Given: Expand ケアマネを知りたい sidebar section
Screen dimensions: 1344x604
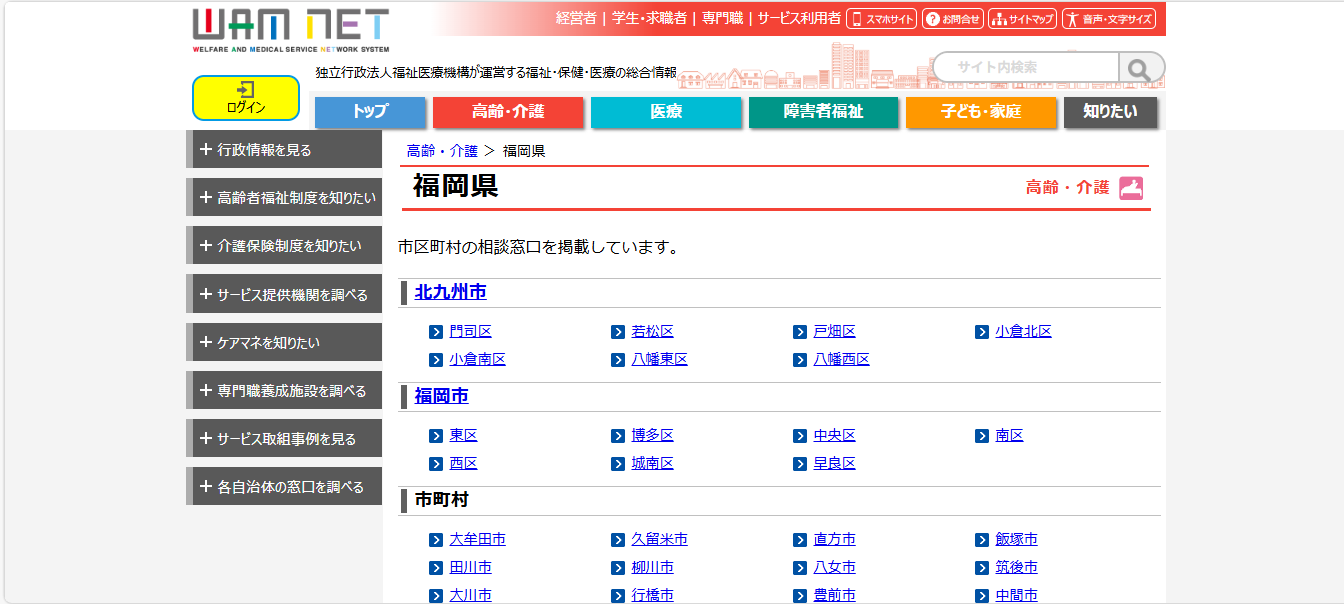Looking at the screenshot, I should [x=285, y=343].
